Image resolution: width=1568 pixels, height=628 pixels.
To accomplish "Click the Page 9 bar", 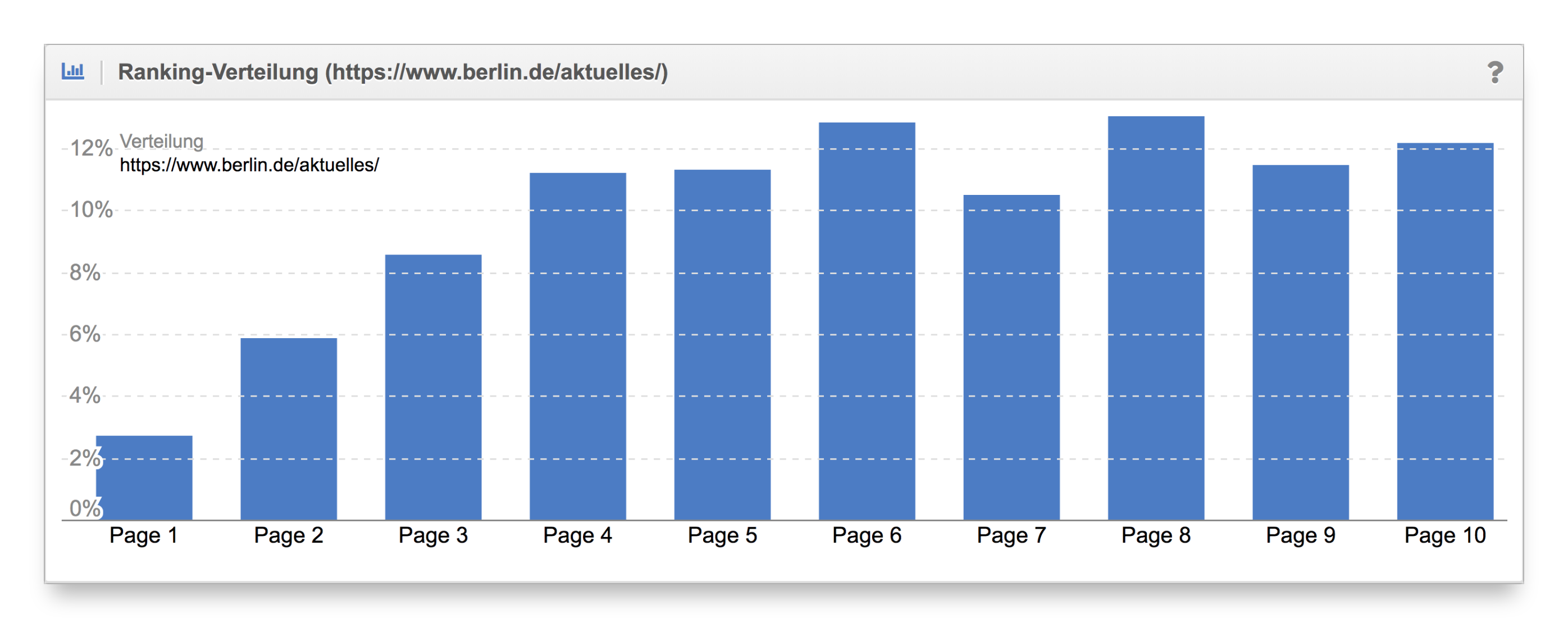I will (1300, 342).
